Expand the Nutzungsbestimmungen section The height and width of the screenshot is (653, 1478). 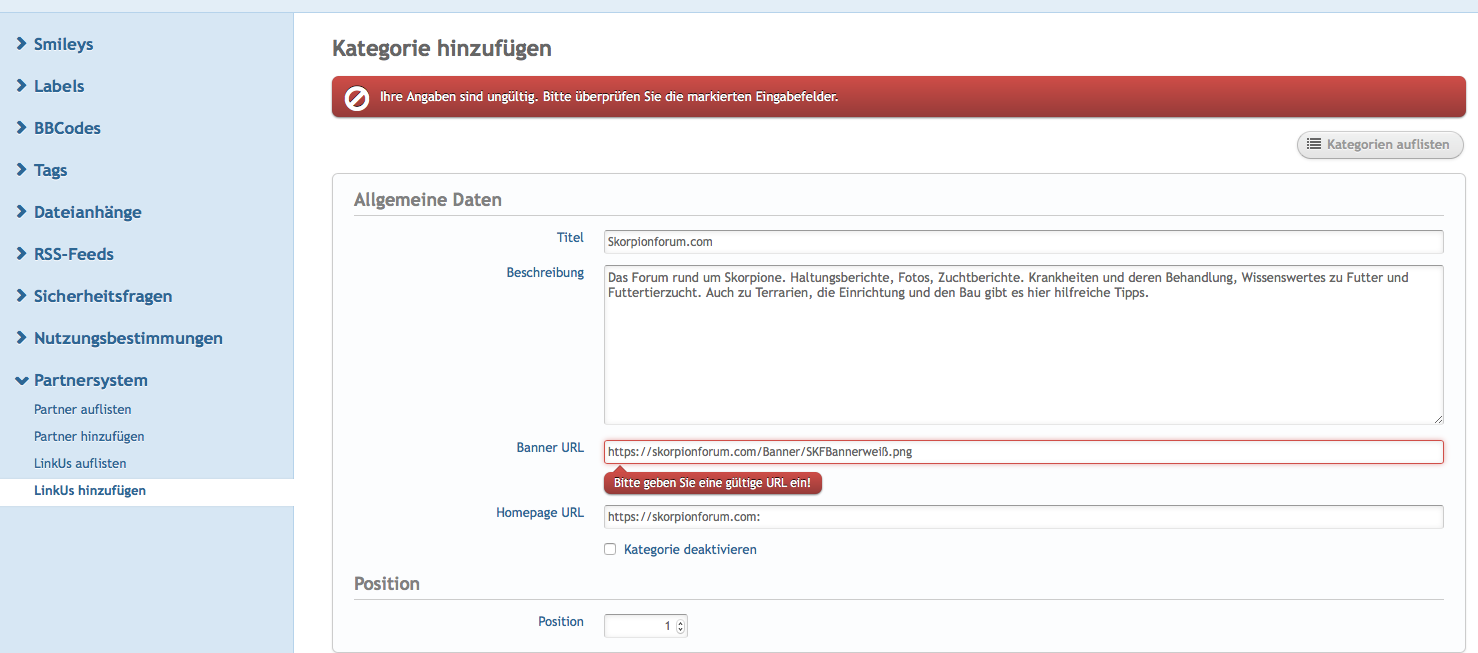click(128, 338)
